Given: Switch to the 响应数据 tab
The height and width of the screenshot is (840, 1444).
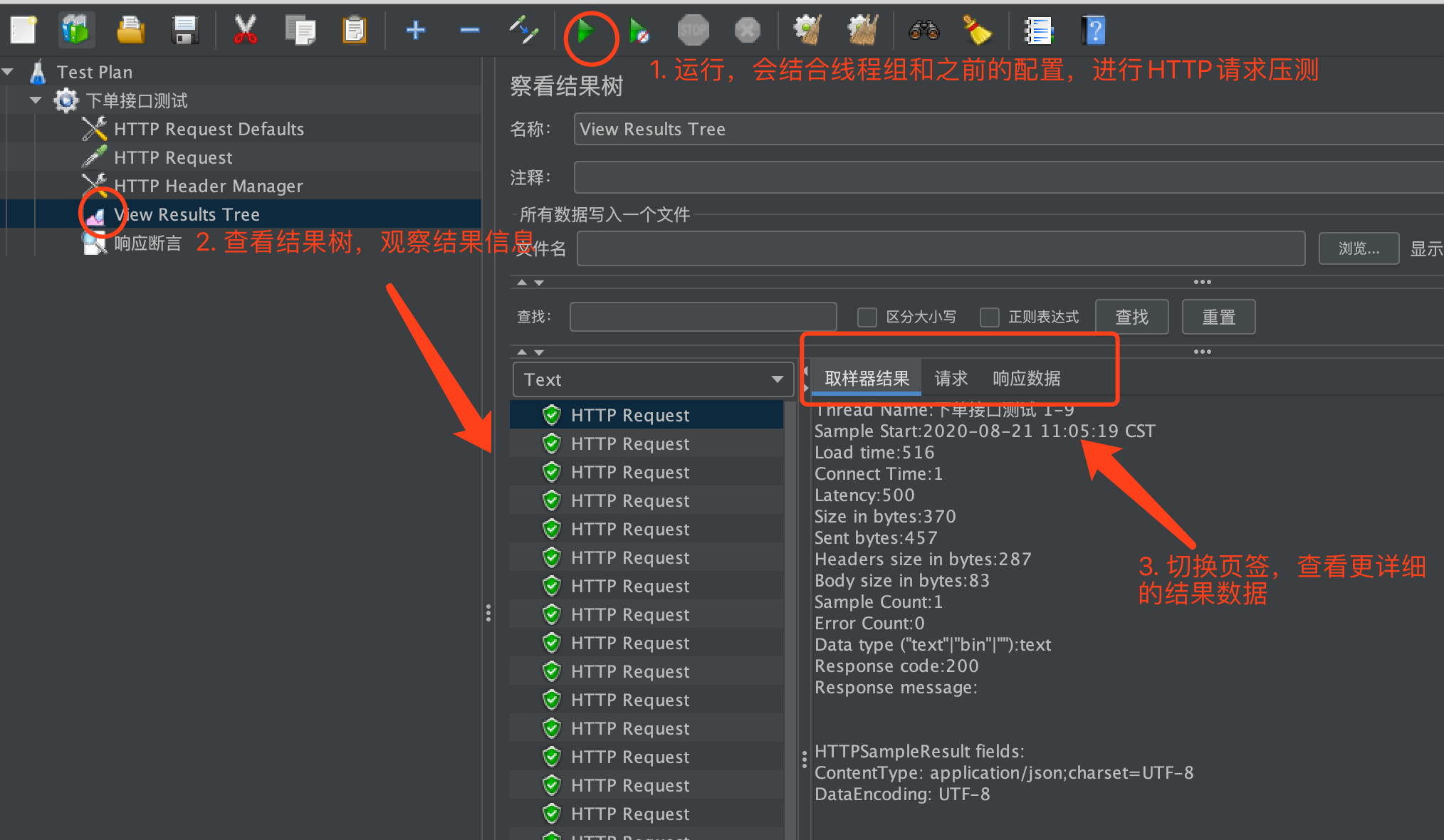Looking at the screenshot, I should point(1026,378).
